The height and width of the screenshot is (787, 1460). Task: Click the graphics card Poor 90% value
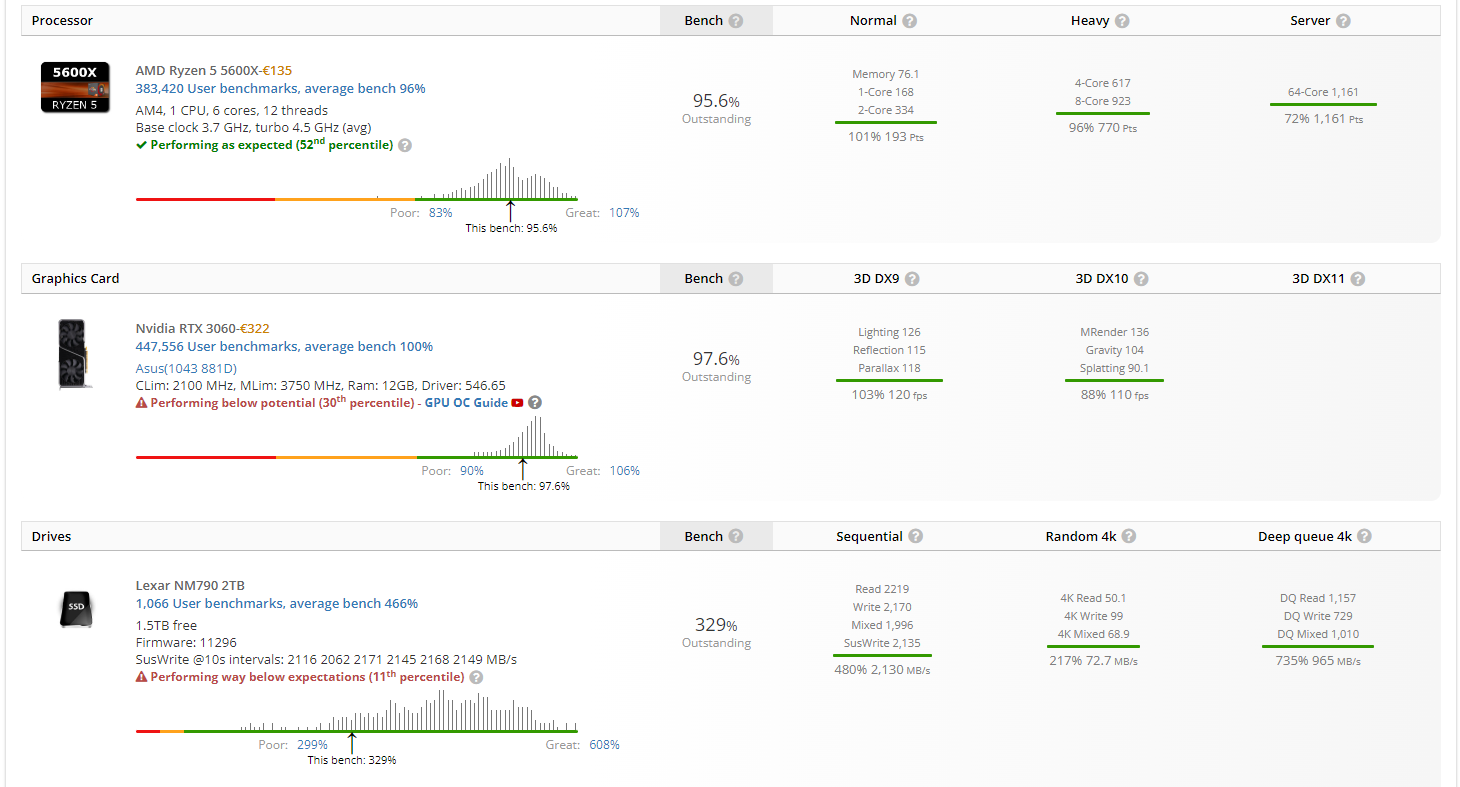[472, 471]
